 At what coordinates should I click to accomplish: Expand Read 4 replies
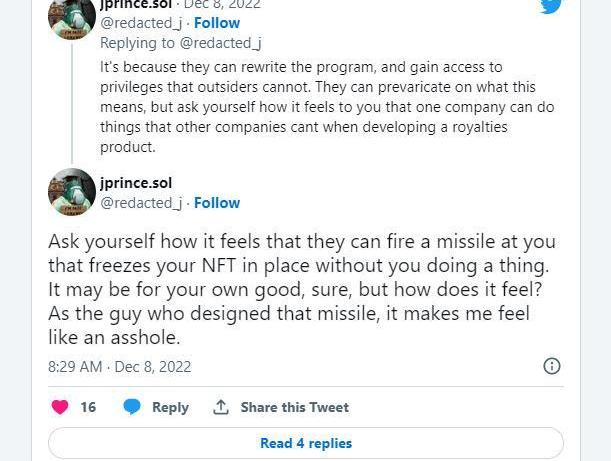tap(305, 443)
